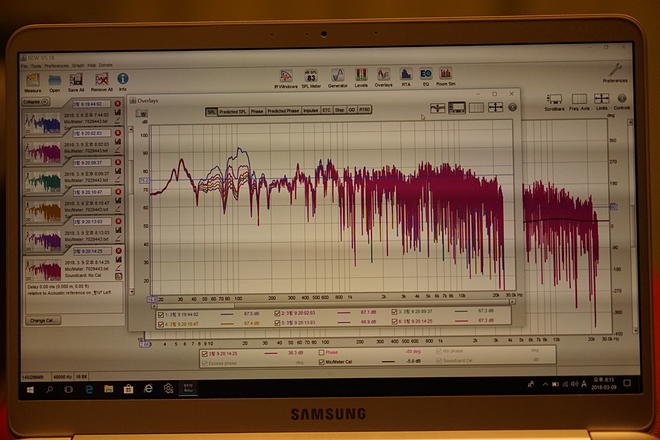
Task: Select the SPL overlay tab
Action: coord(211,112)
